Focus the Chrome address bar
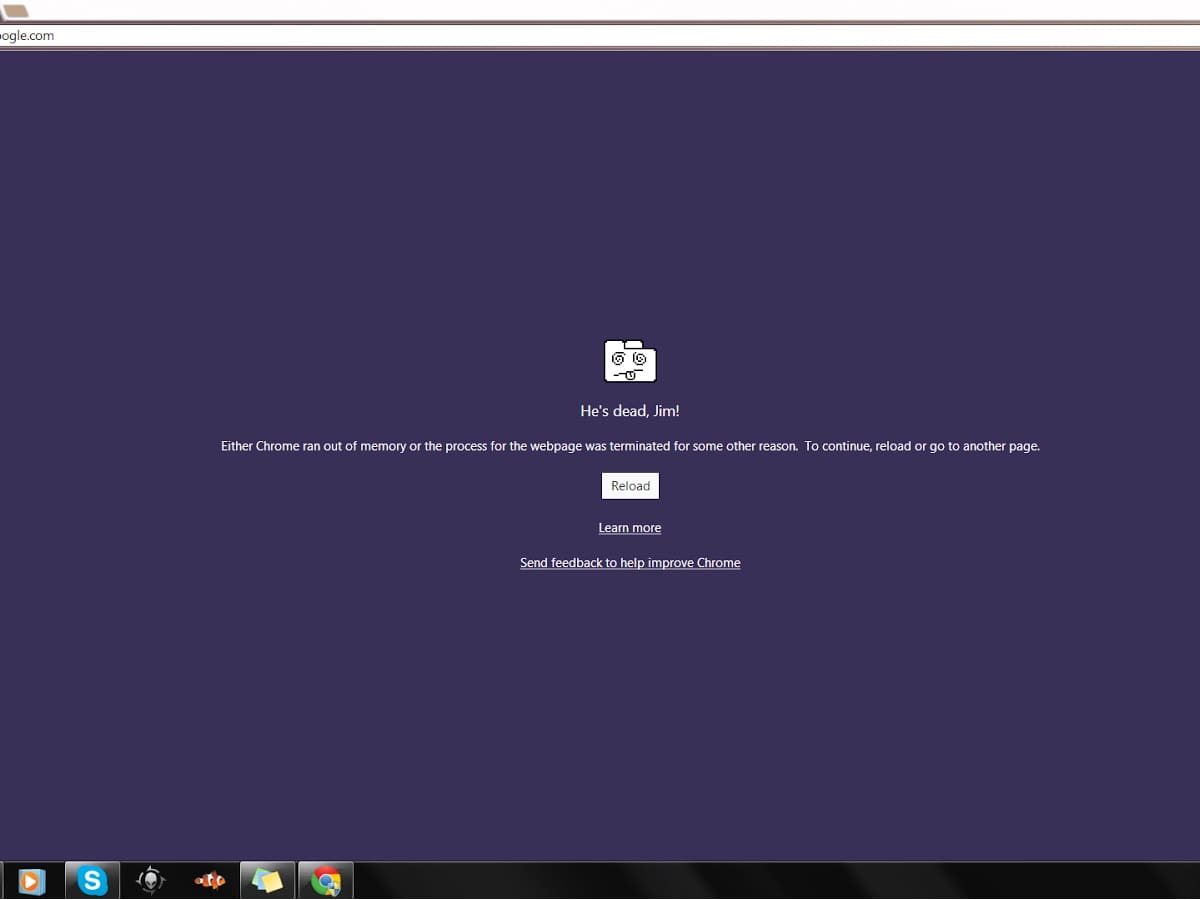The height and width of the screenshot is (900, 1200). 600,36
